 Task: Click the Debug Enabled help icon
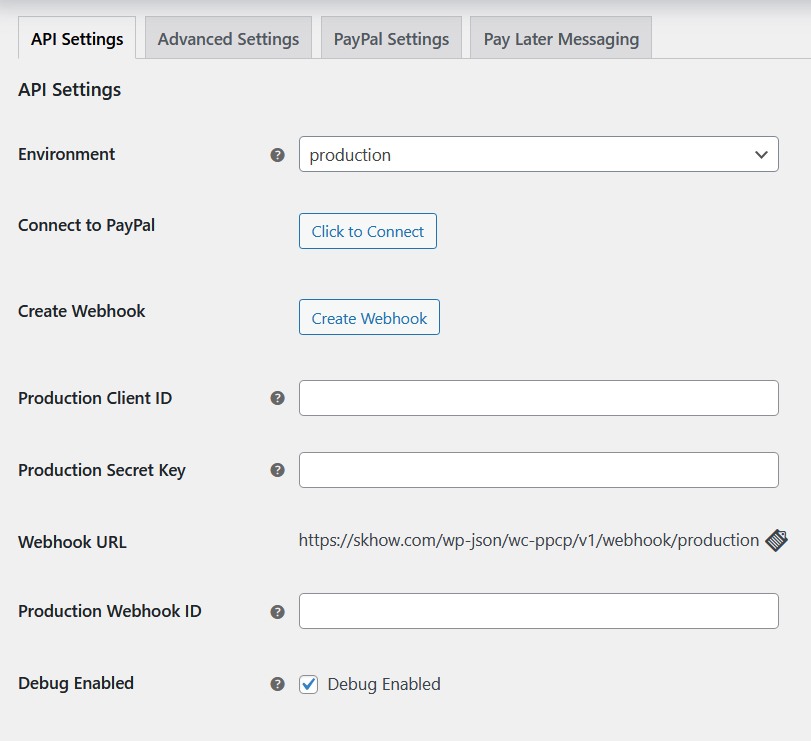(x=278, y=684)
